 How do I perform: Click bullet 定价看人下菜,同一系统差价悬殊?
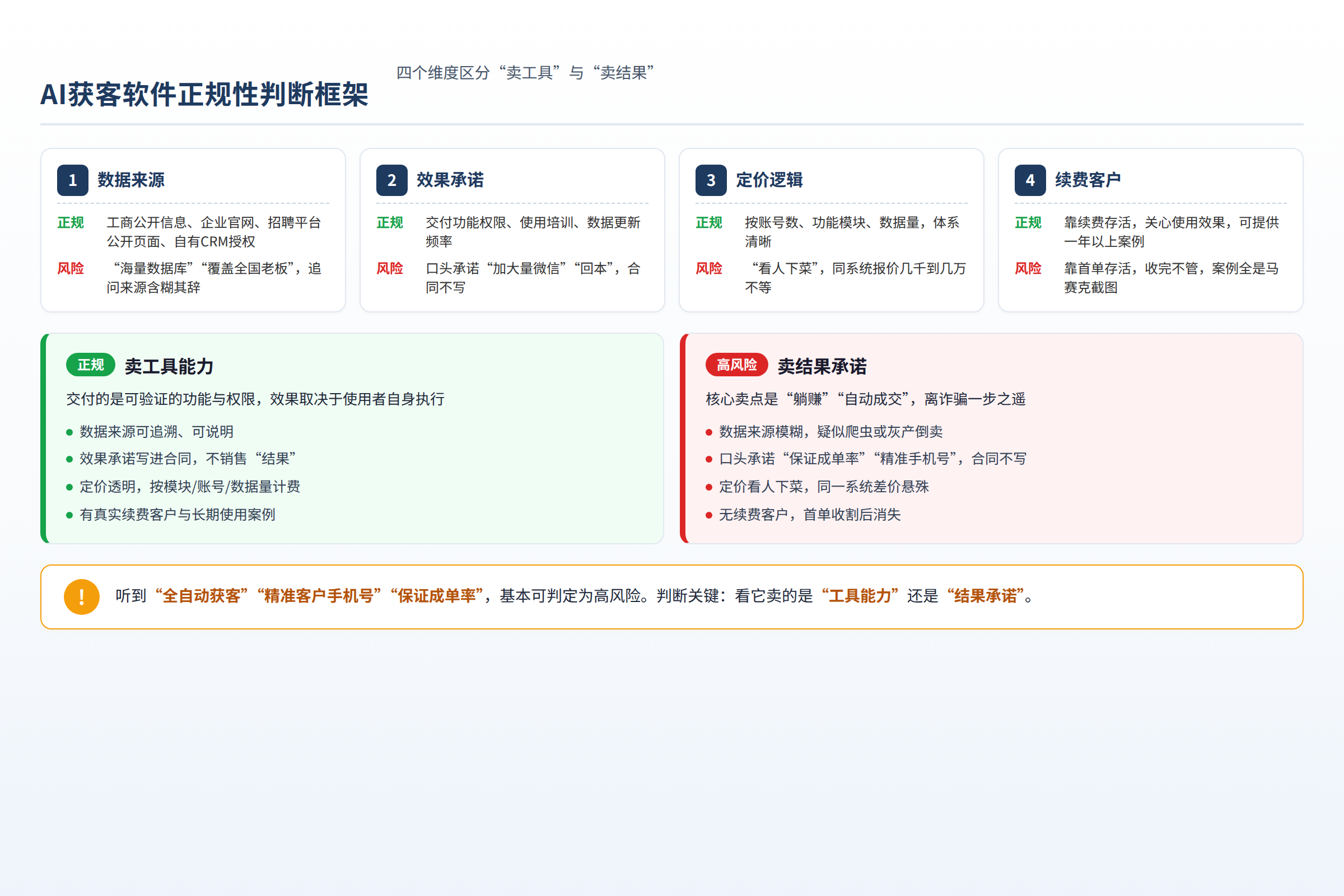click(x=824, y=487)
